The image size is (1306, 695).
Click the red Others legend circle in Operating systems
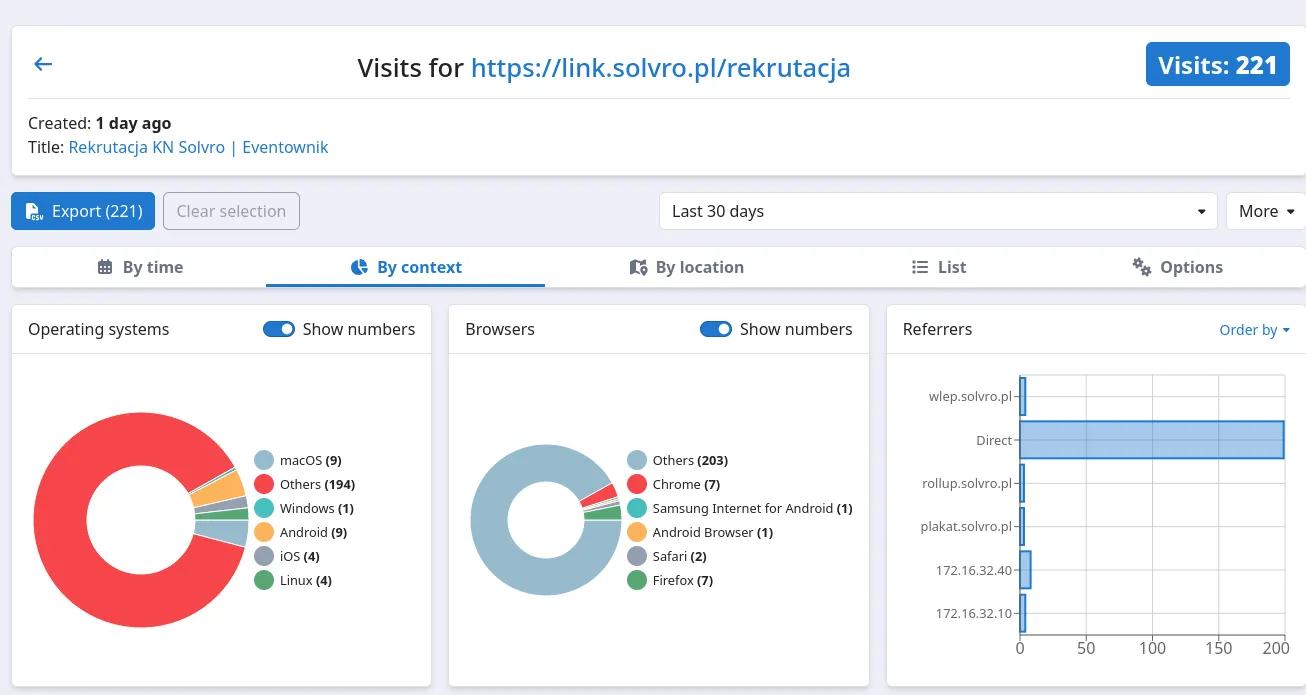[264, 484]
